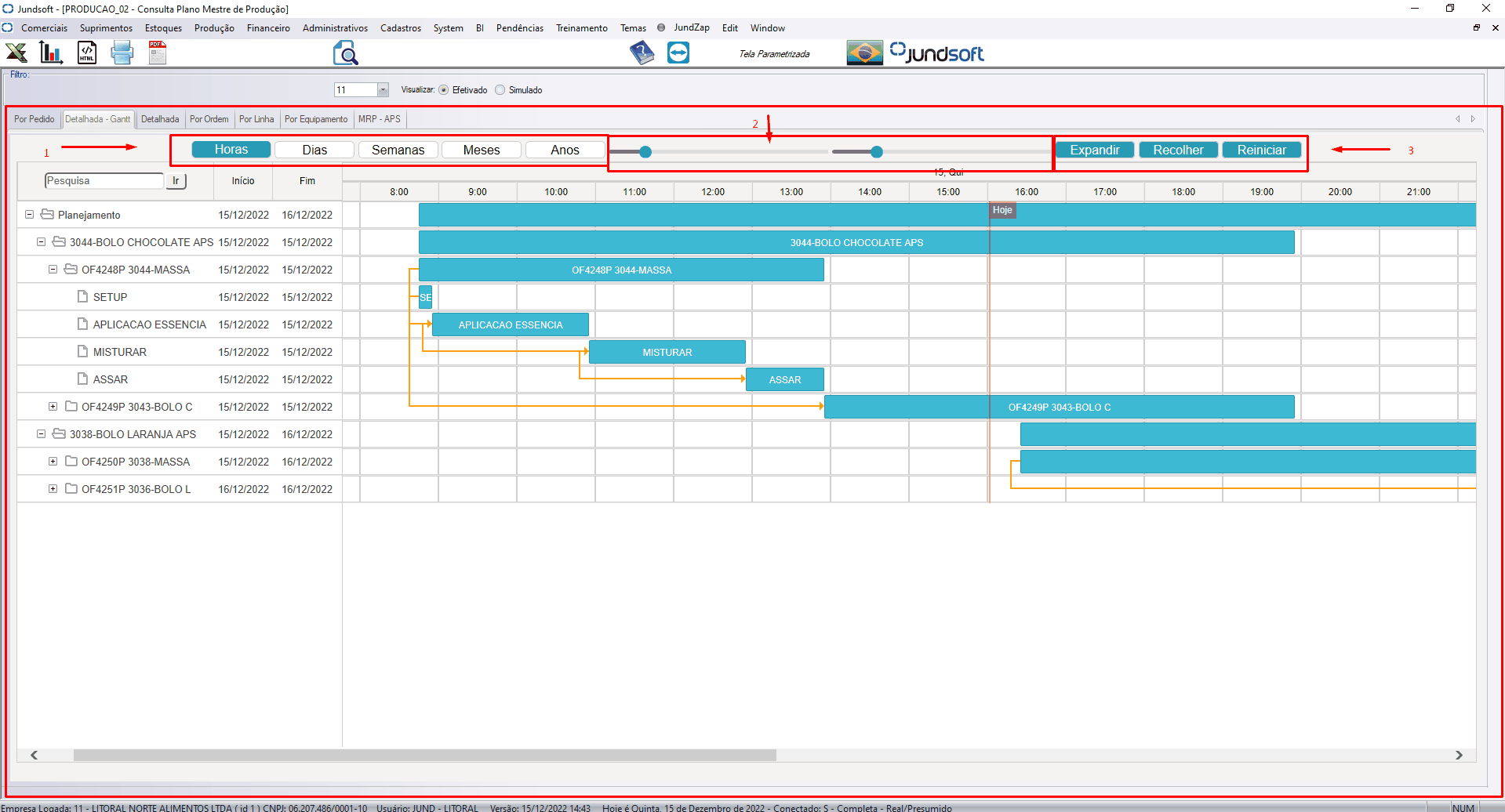Select the Simulado radio button

(500, 90)
